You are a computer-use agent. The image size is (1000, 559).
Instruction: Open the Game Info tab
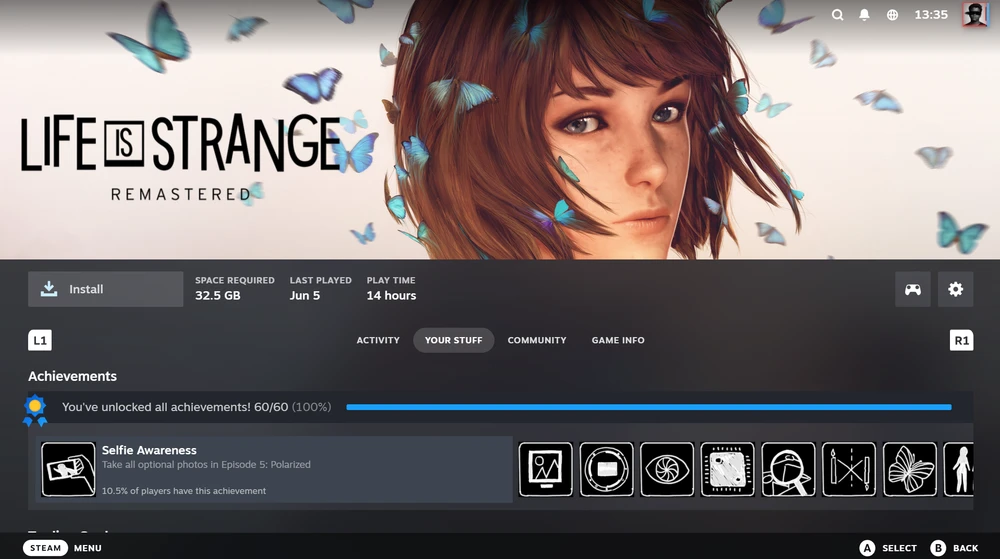(618, 340)
